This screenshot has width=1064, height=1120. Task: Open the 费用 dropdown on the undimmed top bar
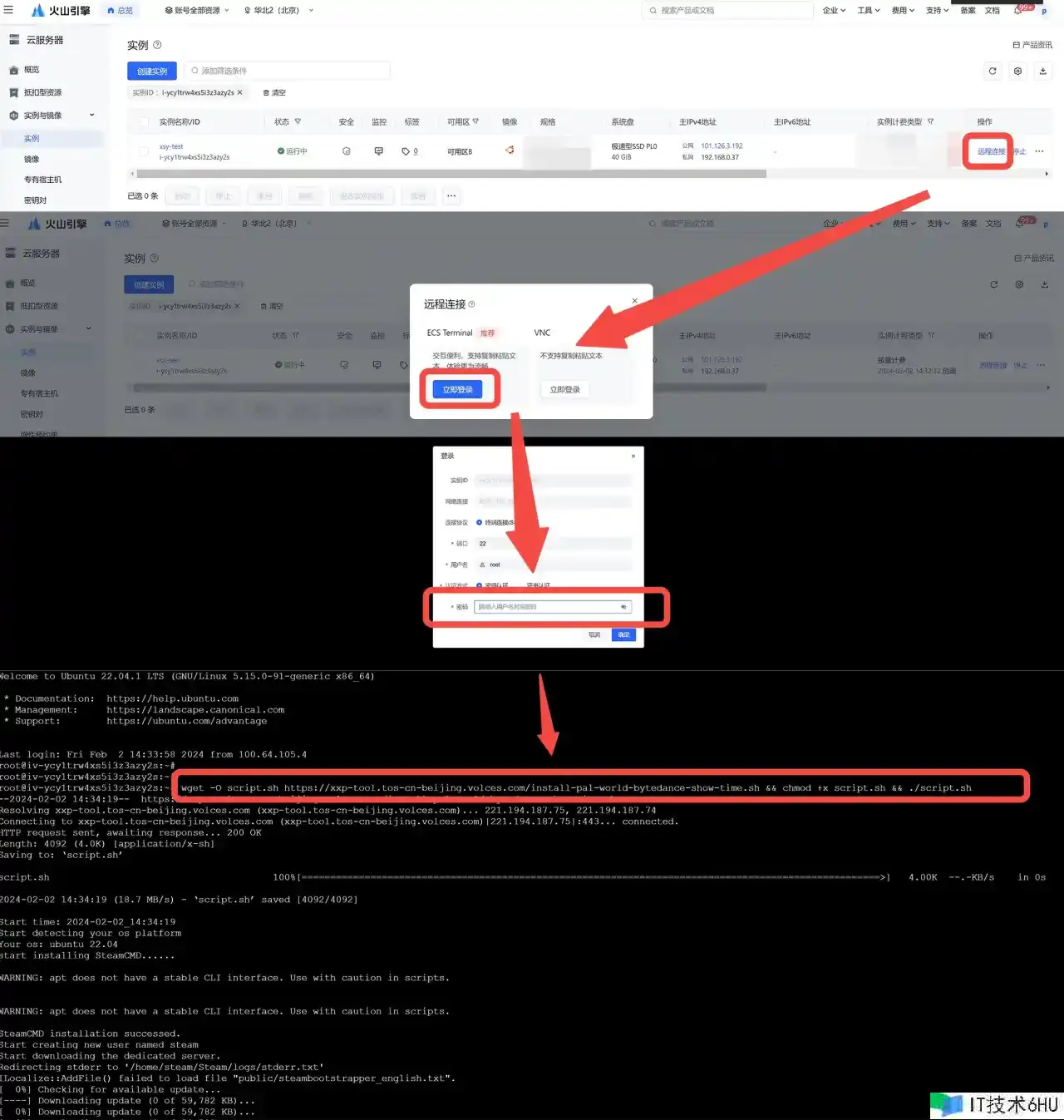pyautogui.click(x=903, y=11)
